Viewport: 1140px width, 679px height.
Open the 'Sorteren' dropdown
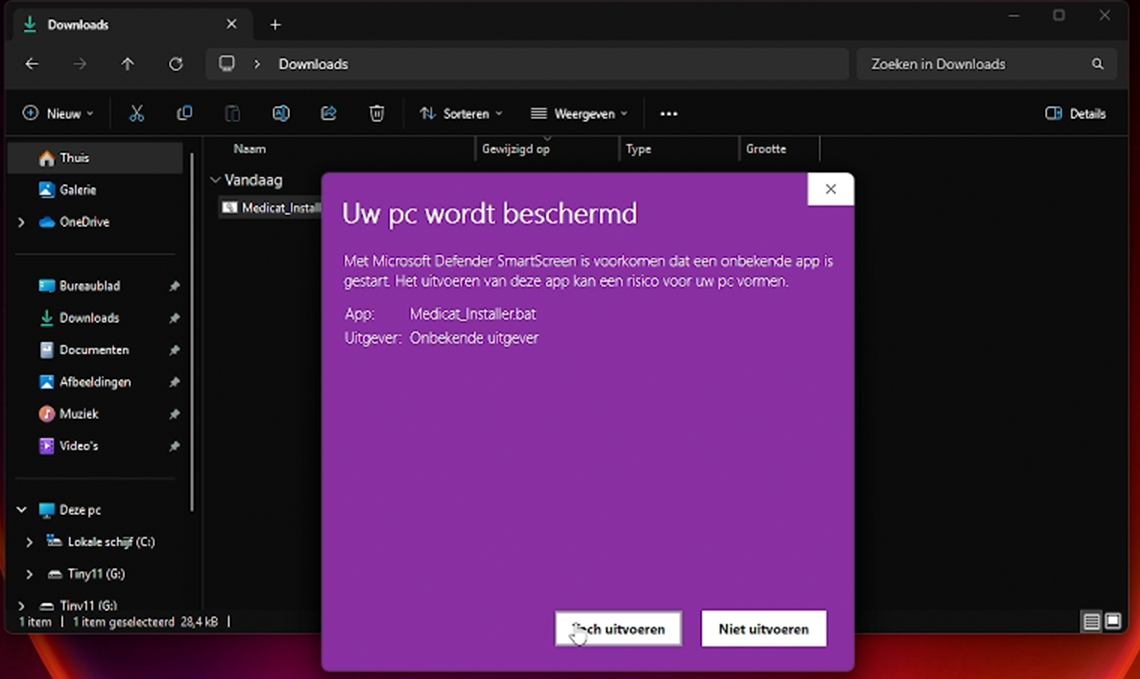[461, 113]
